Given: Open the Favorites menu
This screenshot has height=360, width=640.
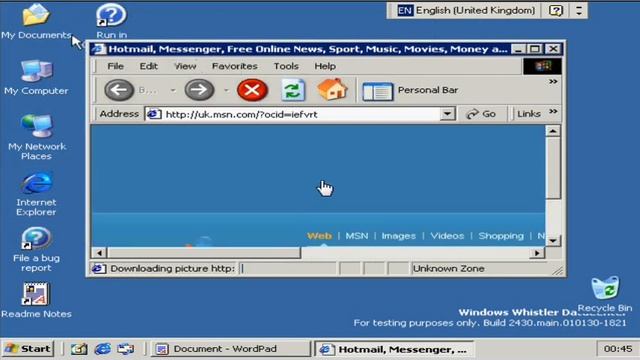Looking at the screenshot, I should pos(235,66).
